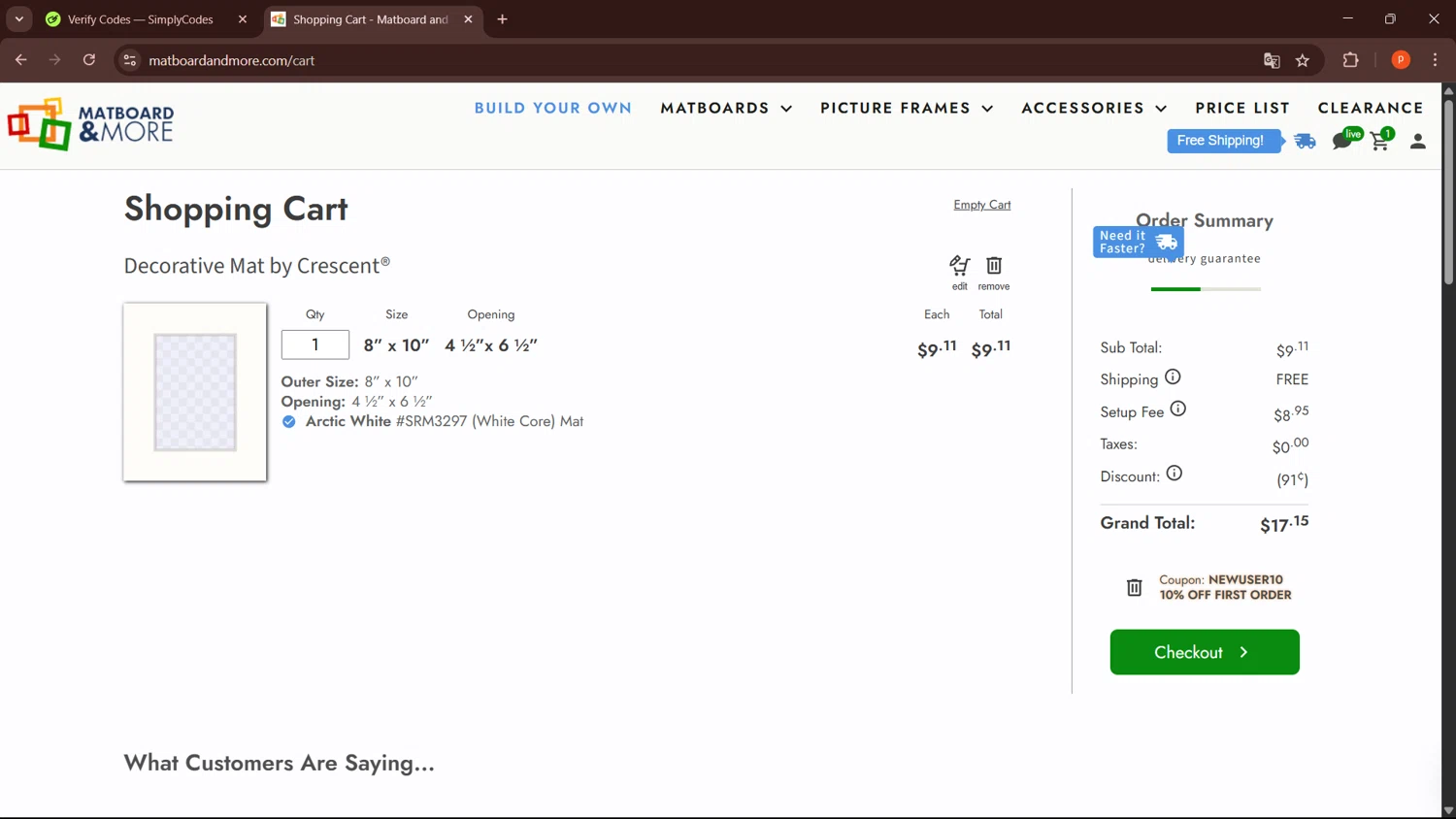Click the page vertical scrollbar

pyautogui.click(x=1448, y=191)
